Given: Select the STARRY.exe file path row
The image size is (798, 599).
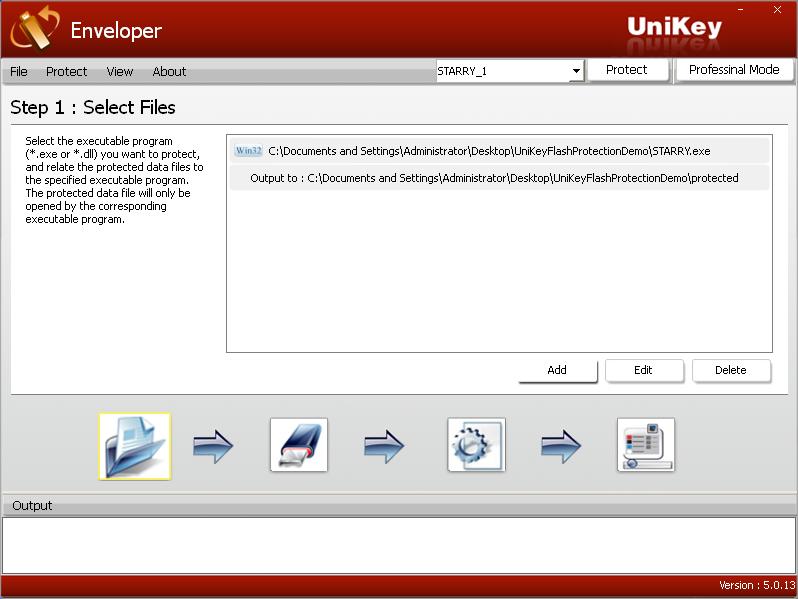Looking at the screenshot, I should pos(499,151).
